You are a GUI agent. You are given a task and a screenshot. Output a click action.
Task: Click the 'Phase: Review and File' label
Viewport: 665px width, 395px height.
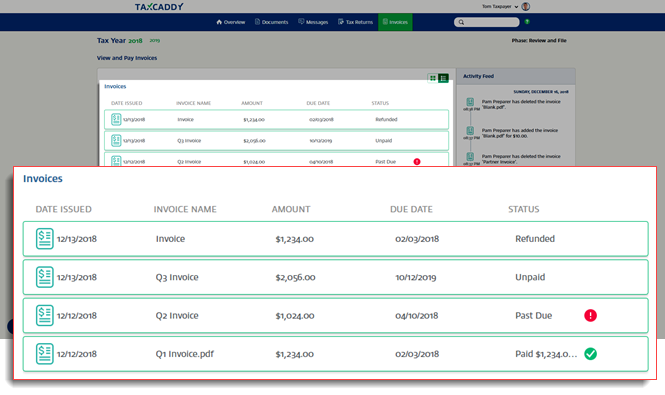(x=539, y=41)
